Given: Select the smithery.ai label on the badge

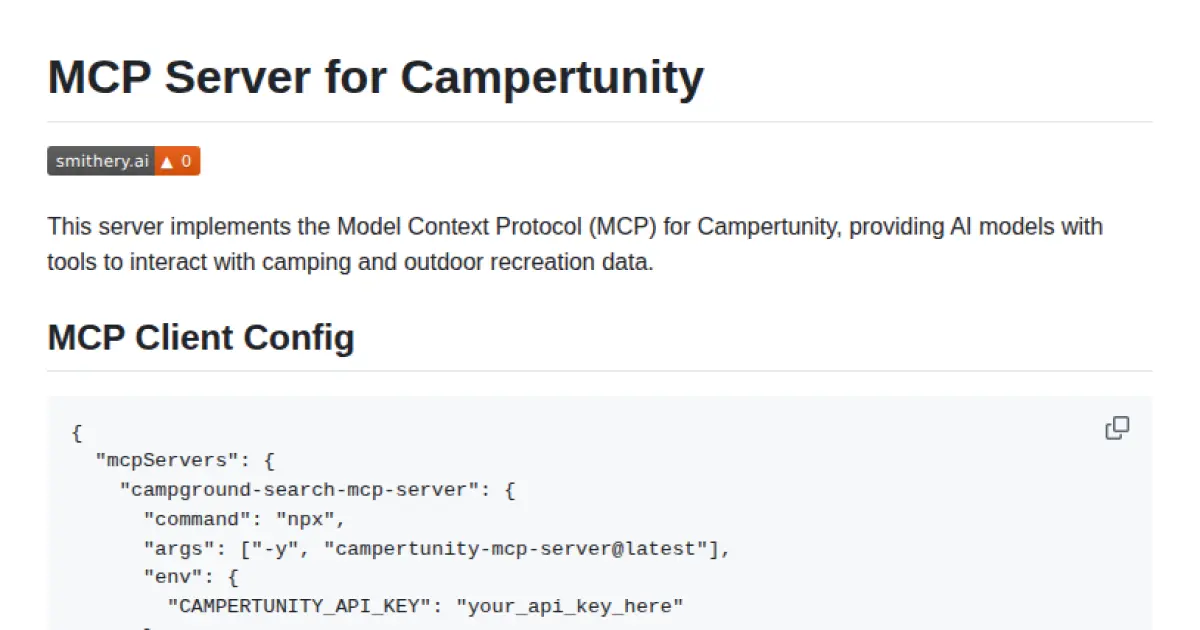Looking at the screenshot, I should pyautogui.click(x=100, y=161).
